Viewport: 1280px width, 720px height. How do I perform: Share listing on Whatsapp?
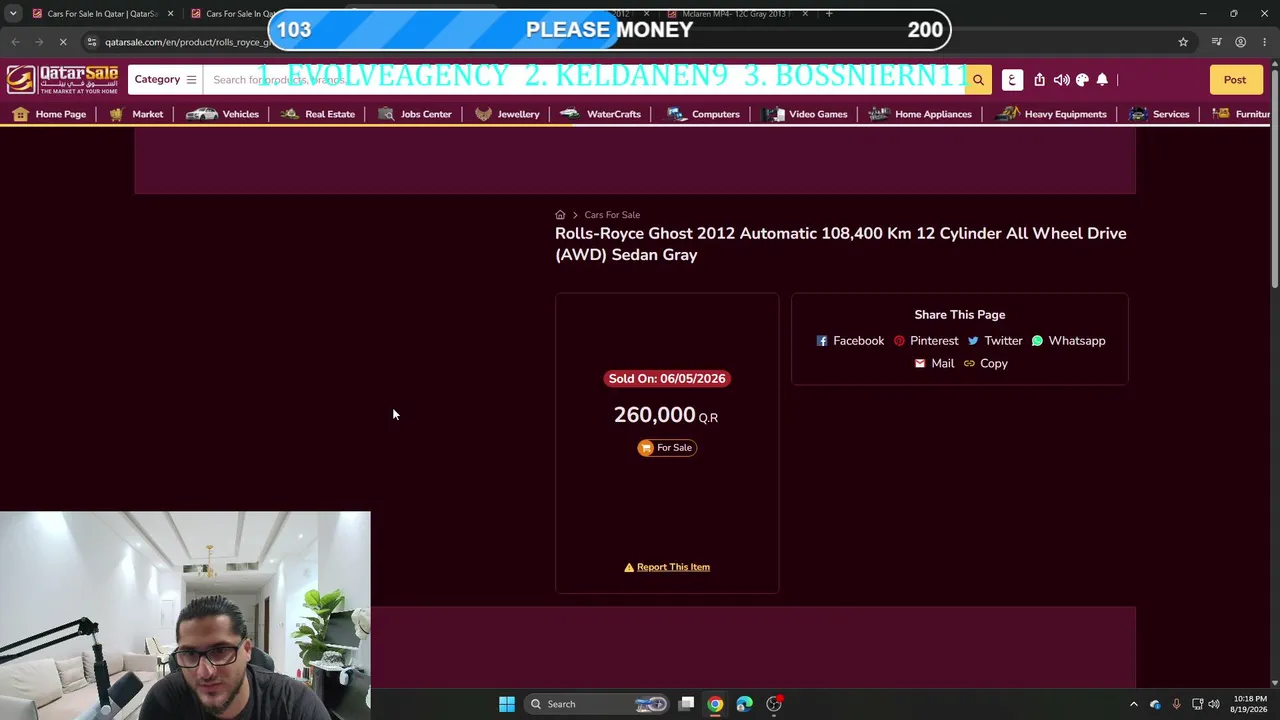click(1068, 341)
